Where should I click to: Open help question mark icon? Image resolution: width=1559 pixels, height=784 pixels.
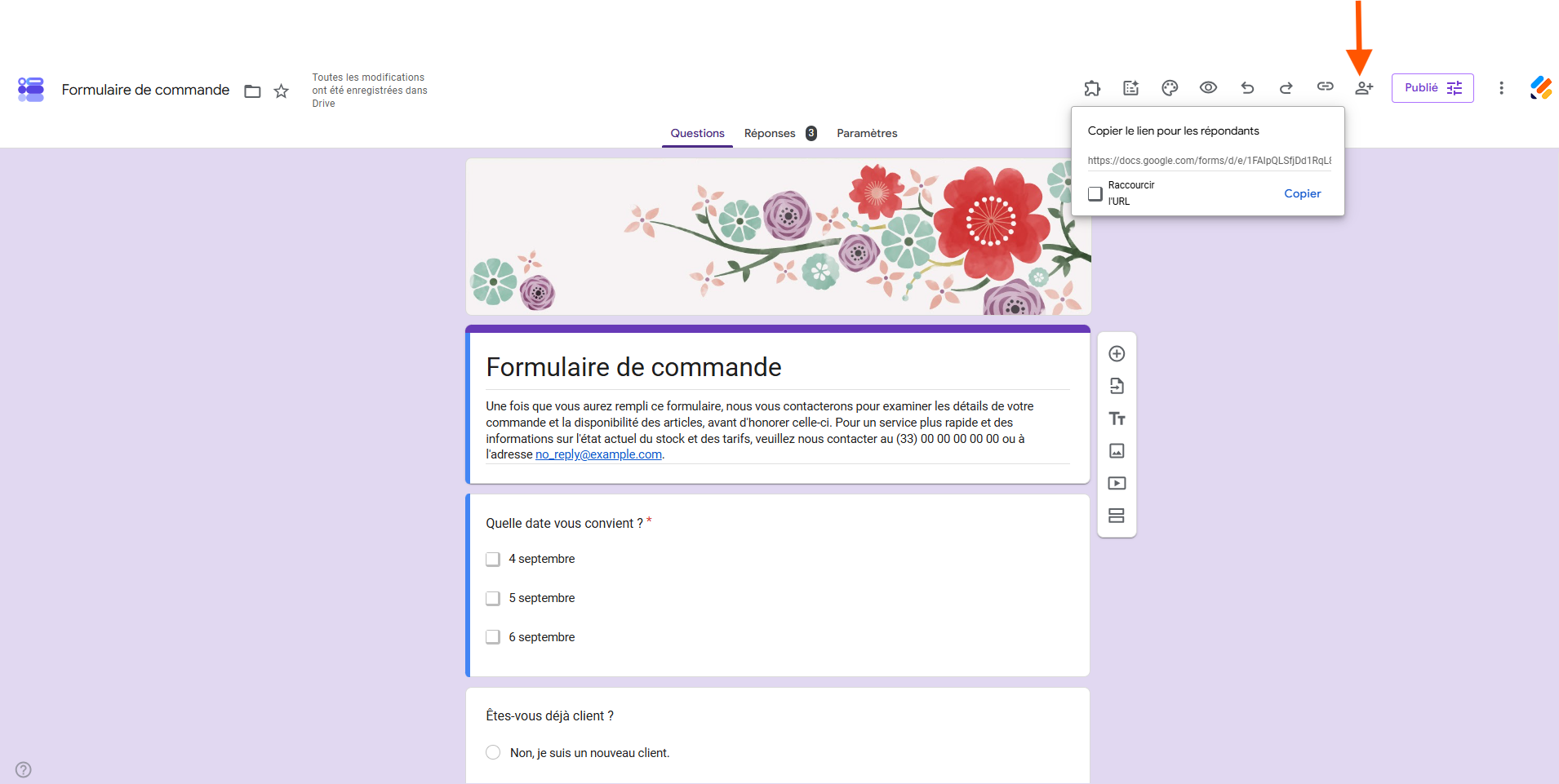point(24,769)
